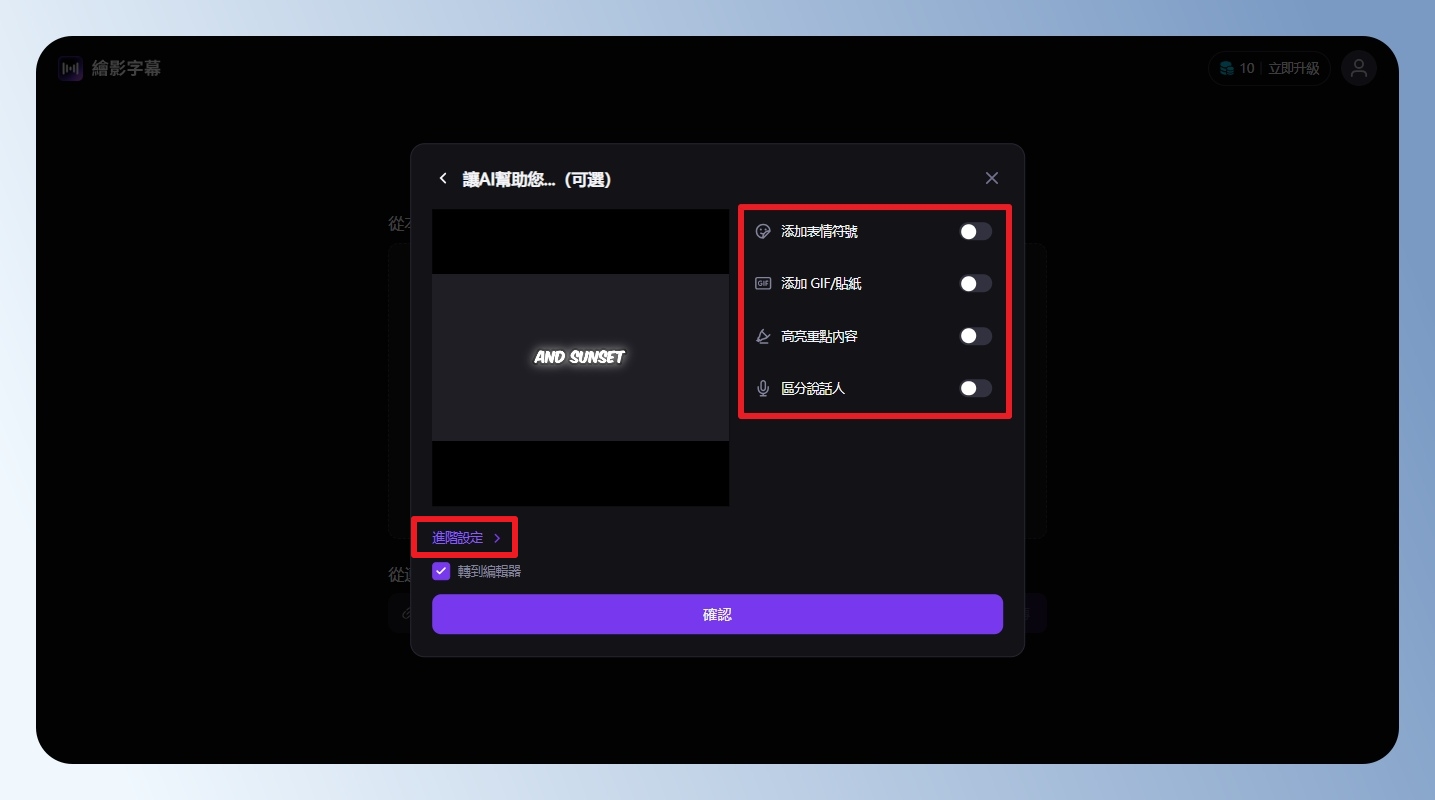1435x800 pixels.
Task: Enable the 添加表情符號 toggle switch
Action: pos(975,232)
